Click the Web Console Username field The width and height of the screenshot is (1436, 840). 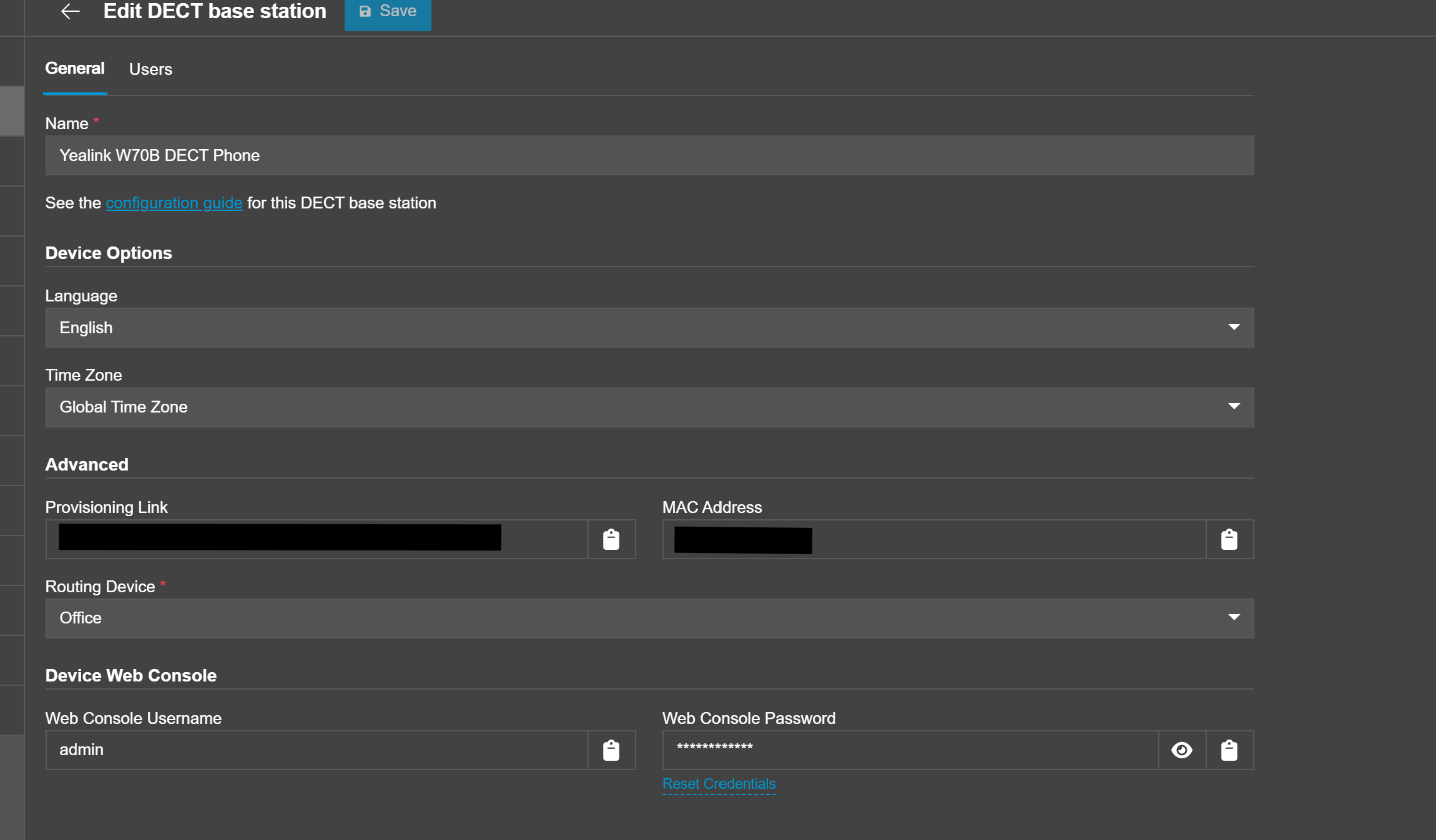coord(317,750)
